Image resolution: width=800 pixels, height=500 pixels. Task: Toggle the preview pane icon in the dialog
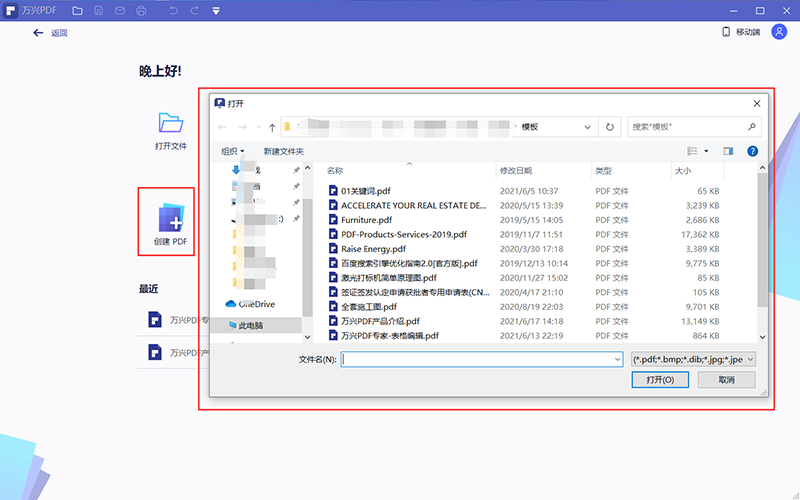pyautogui.click(x=728, y=151)
